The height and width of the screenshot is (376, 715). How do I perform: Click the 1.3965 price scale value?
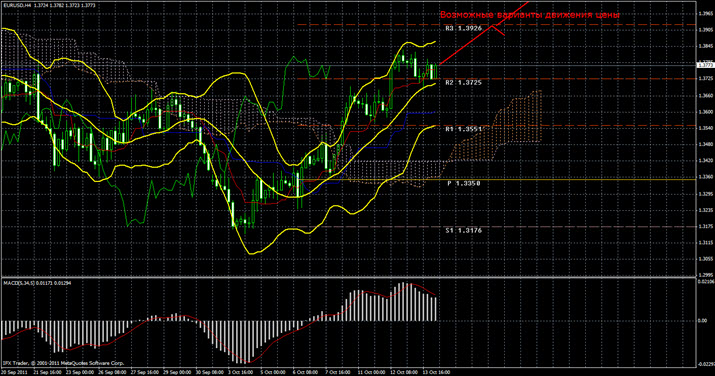pyautogui.click(x=705, y=14)
